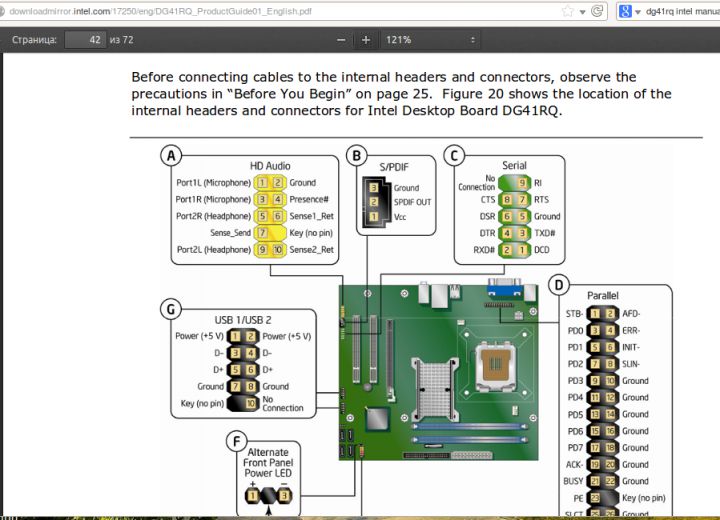This screenshot has width=720, height=520.
Task: Click the circled F Power LED marker
Action: click(x=235, y=441)
